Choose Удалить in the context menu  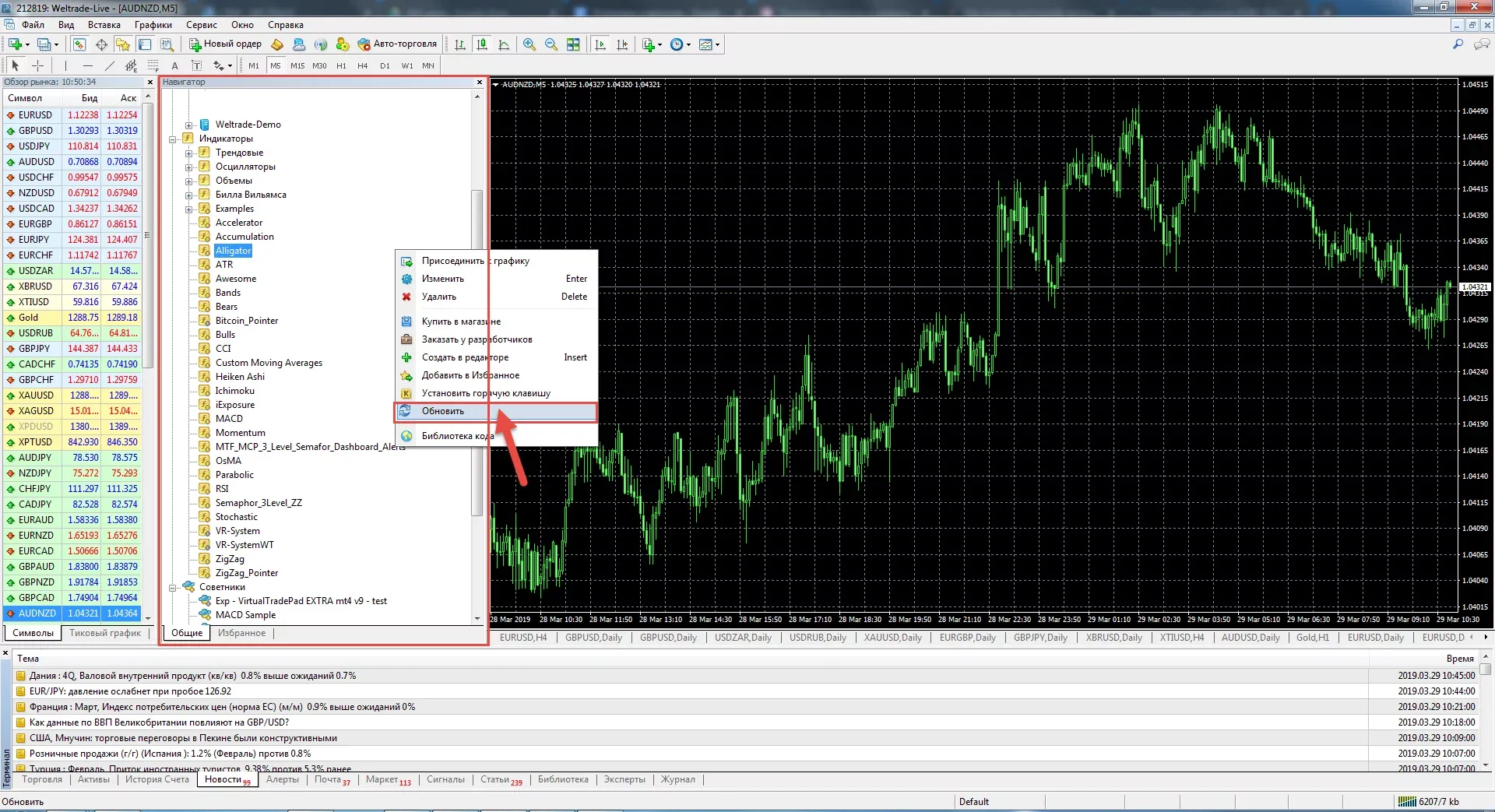pyautogui.click(x=496, y=297)
